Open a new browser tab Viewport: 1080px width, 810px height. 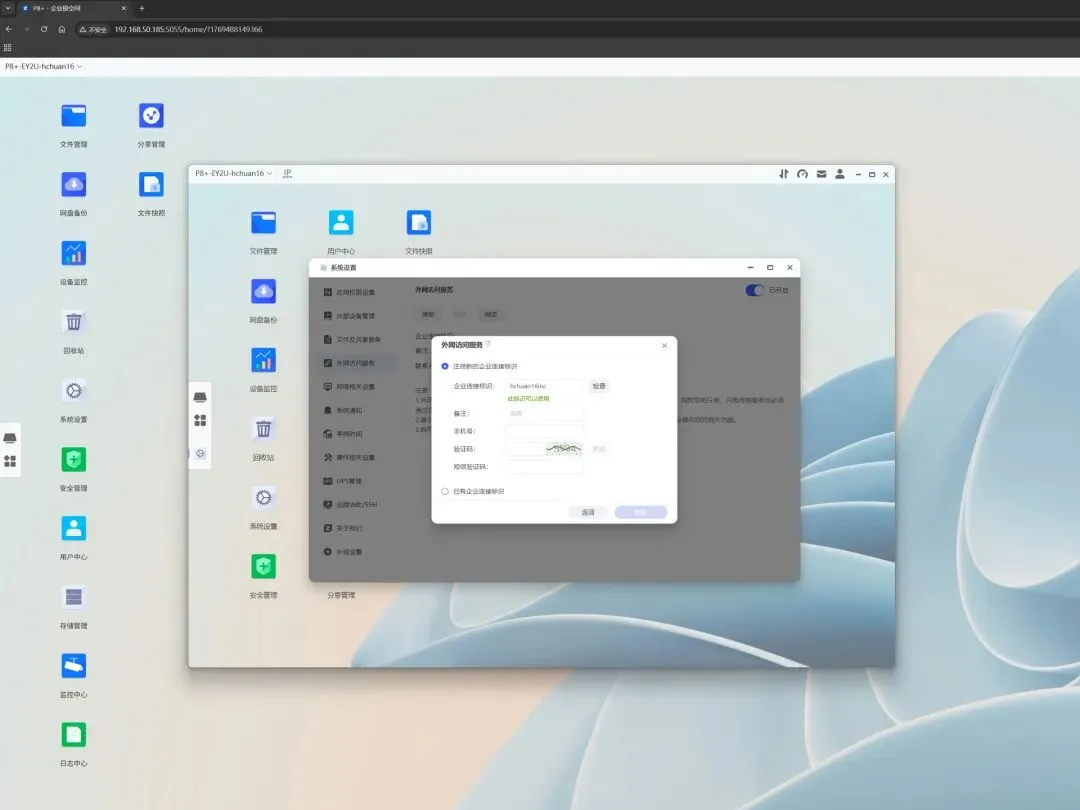coord(142,8)
